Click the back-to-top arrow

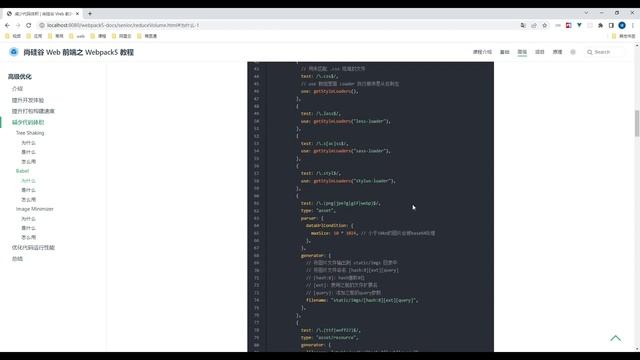click(x=616, y=338)
